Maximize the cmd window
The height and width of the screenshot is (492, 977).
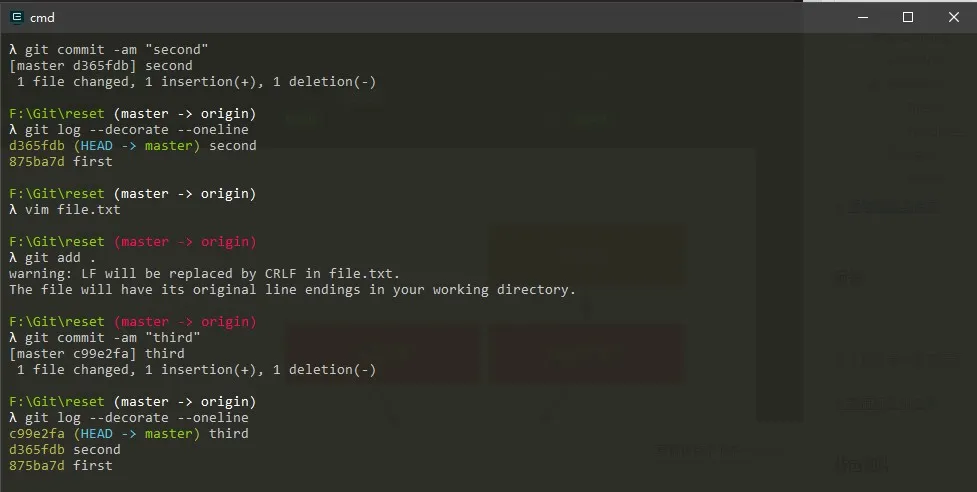[x=908, y=17]
